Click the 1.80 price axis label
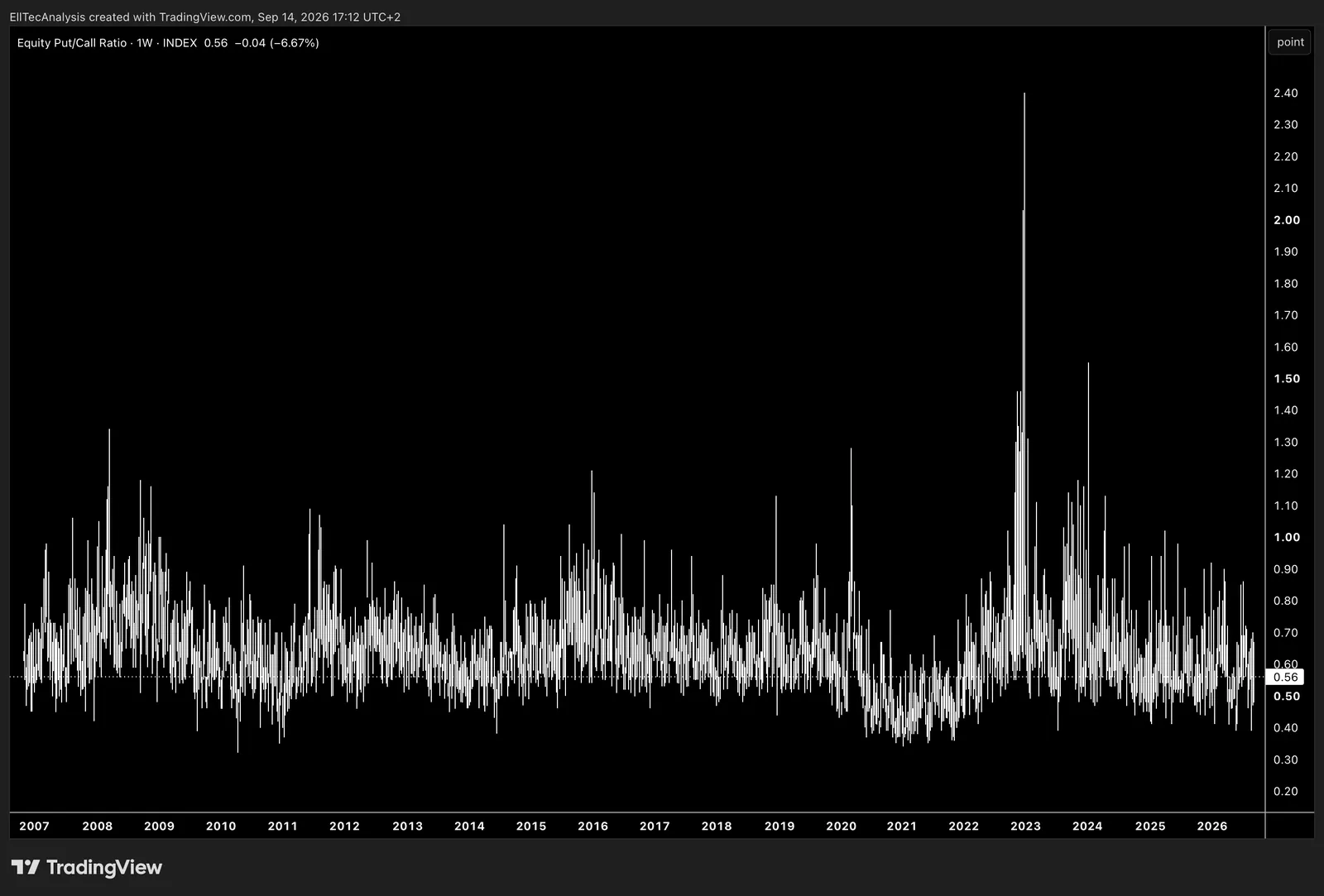This screenshot has height=896, width=1324. 1286,283
